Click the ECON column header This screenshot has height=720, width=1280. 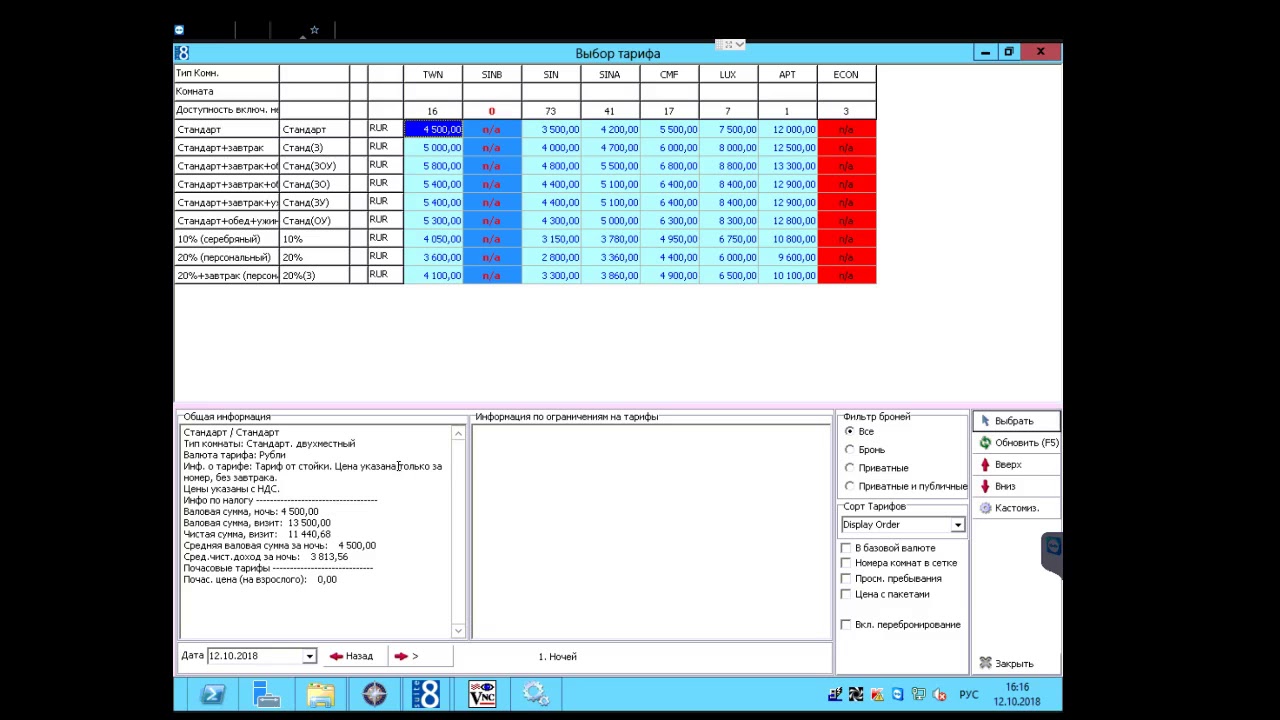845,74
